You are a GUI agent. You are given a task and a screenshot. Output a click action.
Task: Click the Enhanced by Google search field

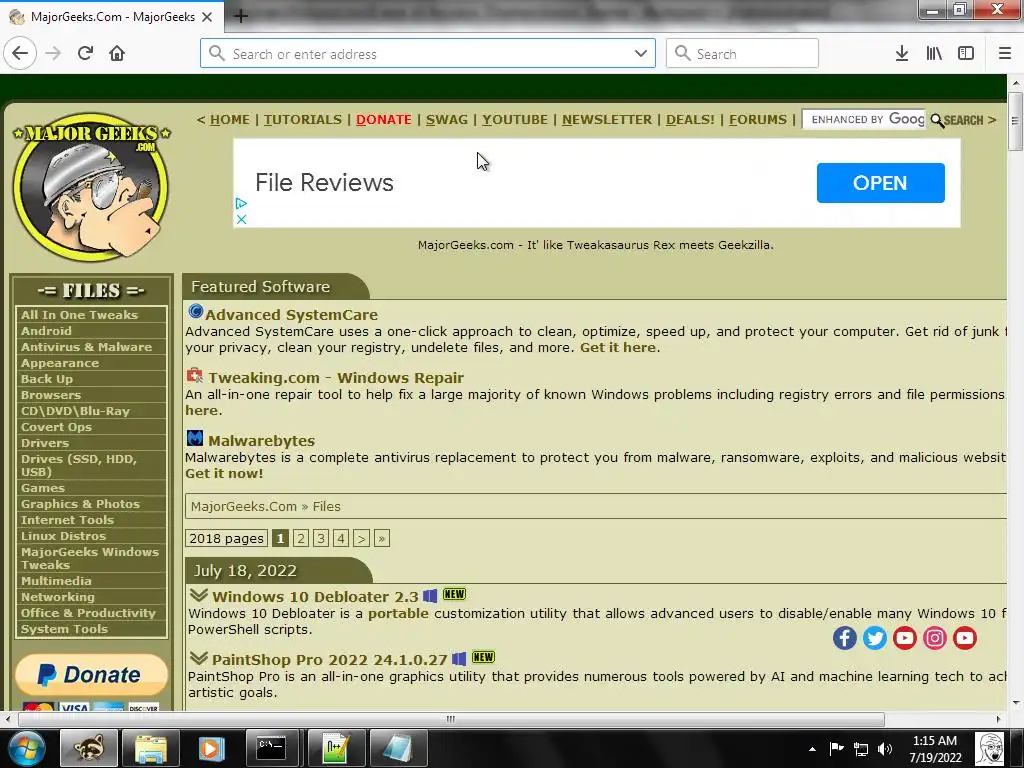(864, 120)
